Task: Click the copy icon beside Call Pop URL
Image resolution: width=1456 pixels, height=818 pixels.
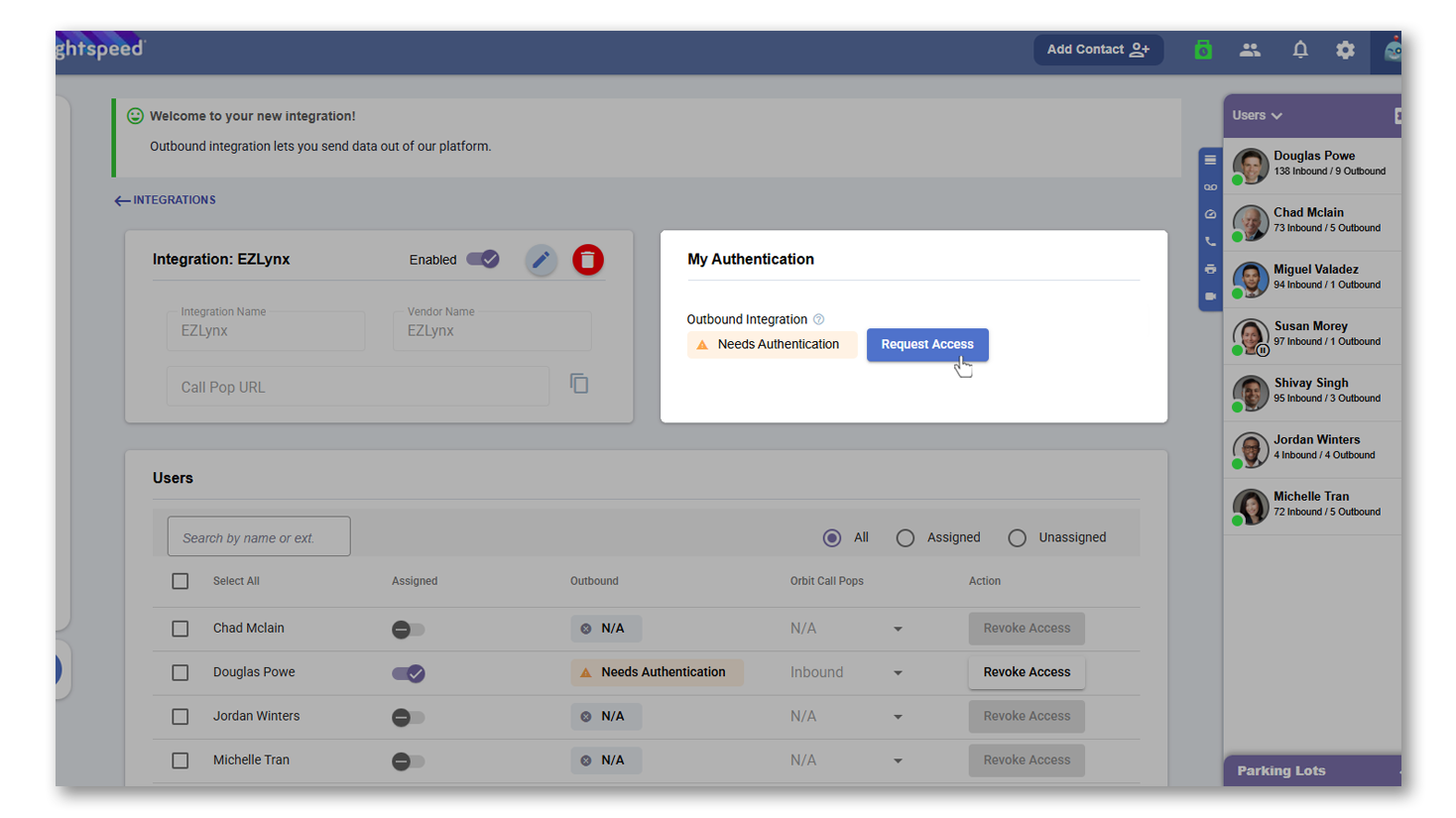Action: click(579, 384)
